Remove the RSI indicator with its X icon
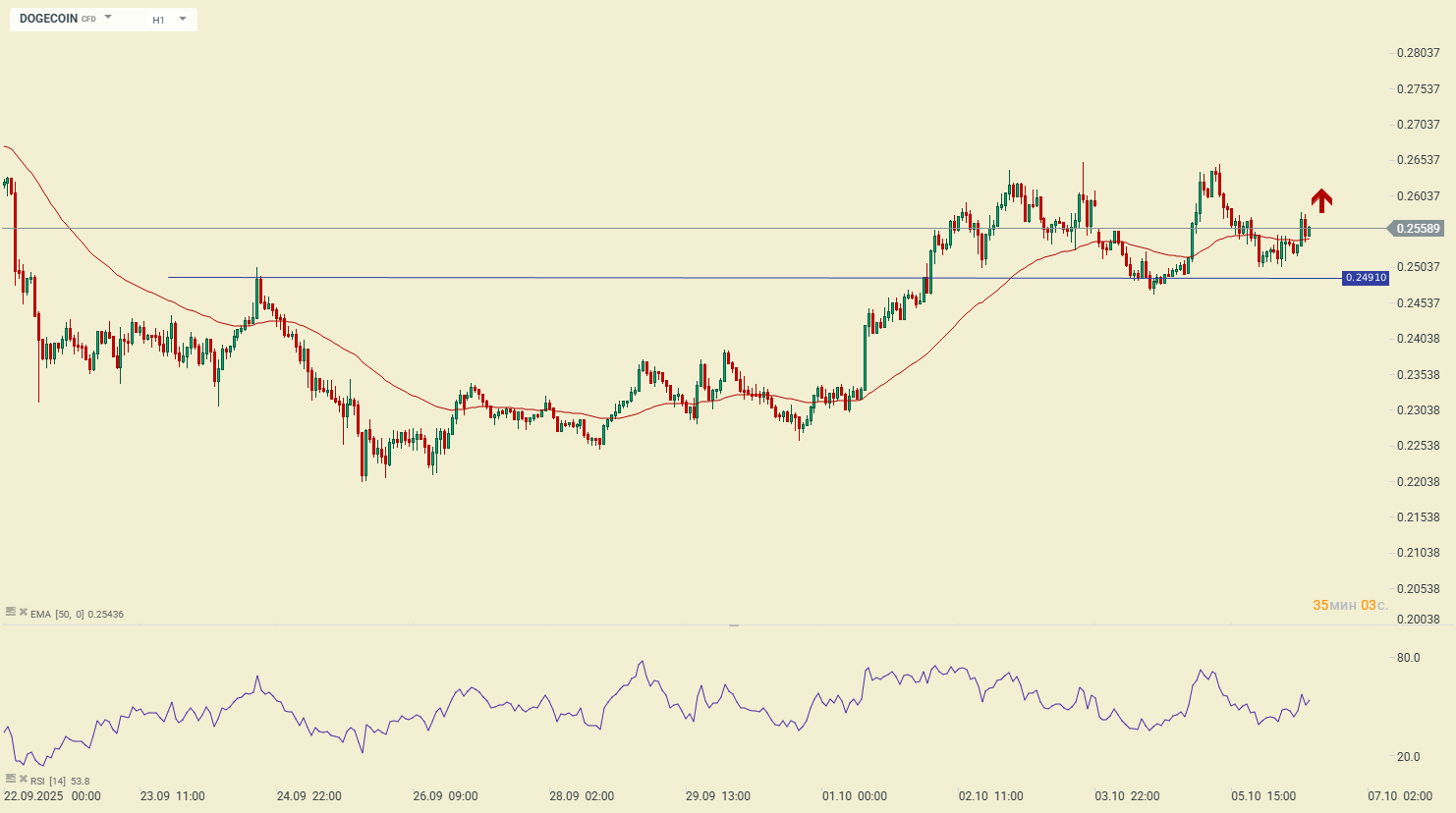This screenshot has height=813, width=1456. tap(23, 779)
